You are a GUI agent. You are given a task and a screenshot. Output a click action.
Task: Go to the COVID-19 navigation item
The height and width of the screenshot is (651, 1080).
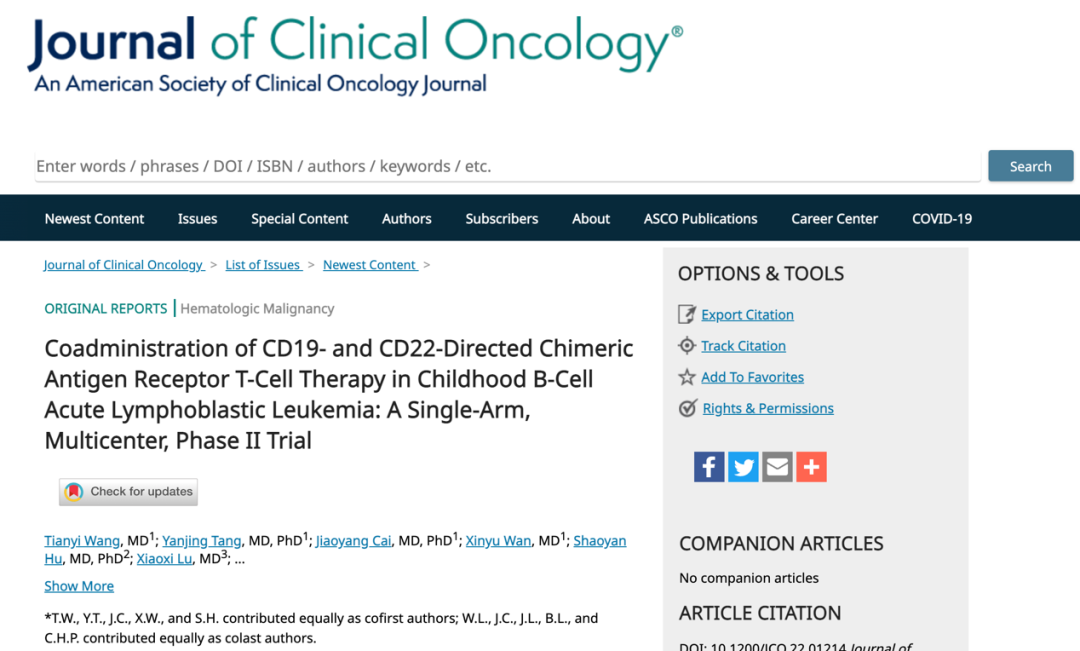942,219
